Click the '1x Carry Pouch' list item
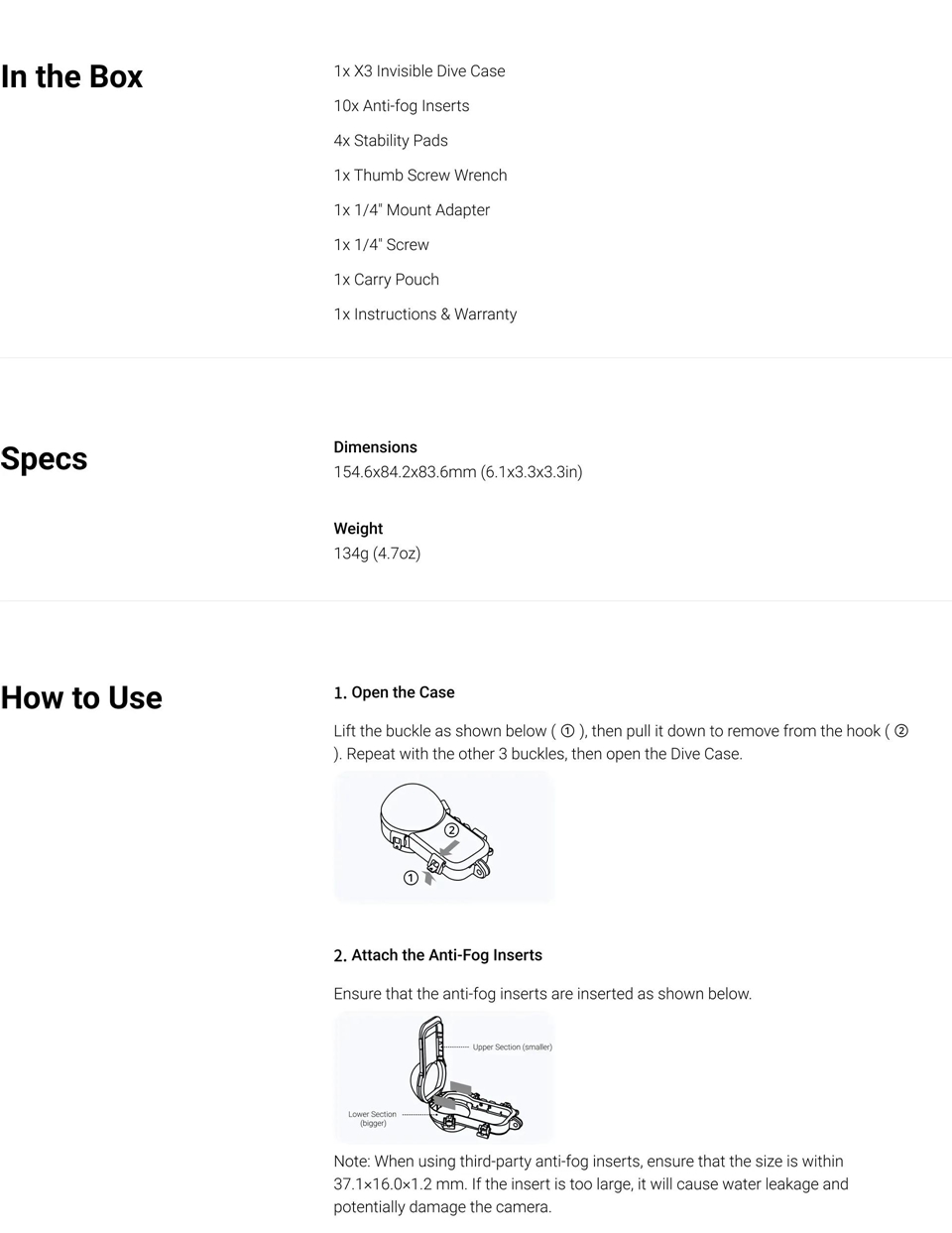Viewport: 952px width, 1233px height. tap(387, 280)
